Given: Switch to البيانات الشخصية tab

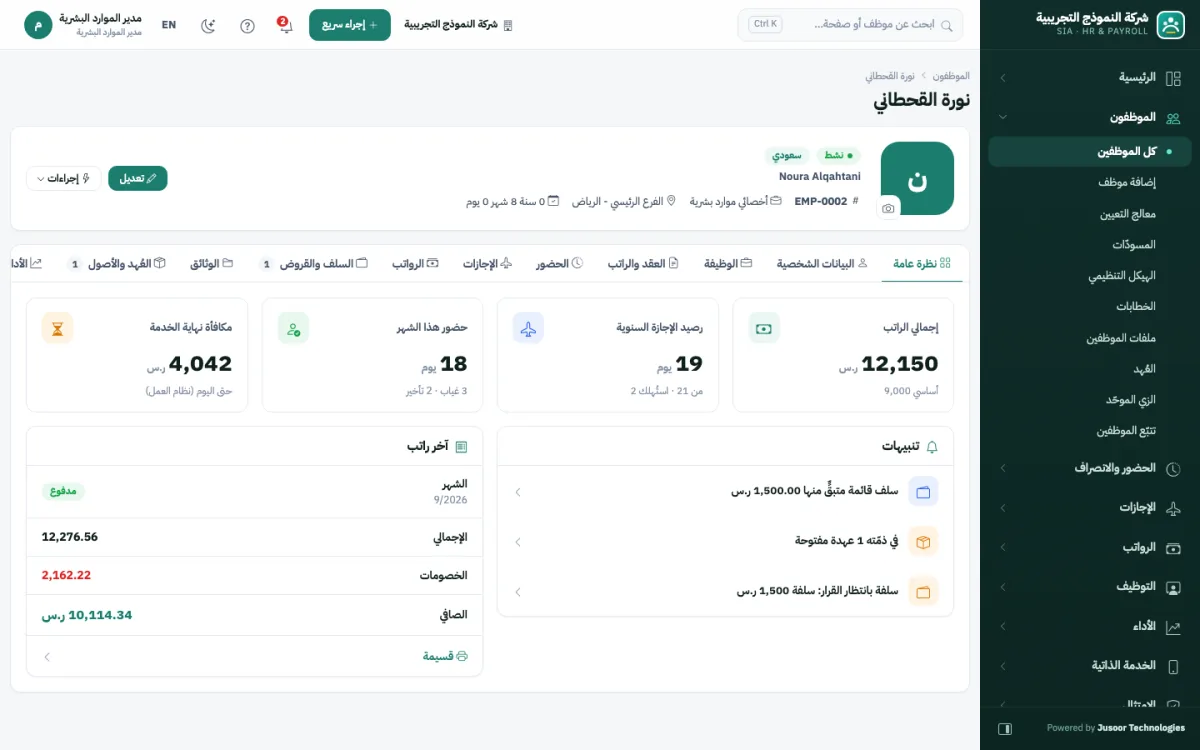Looking at the screenshot, I should 822,264.
